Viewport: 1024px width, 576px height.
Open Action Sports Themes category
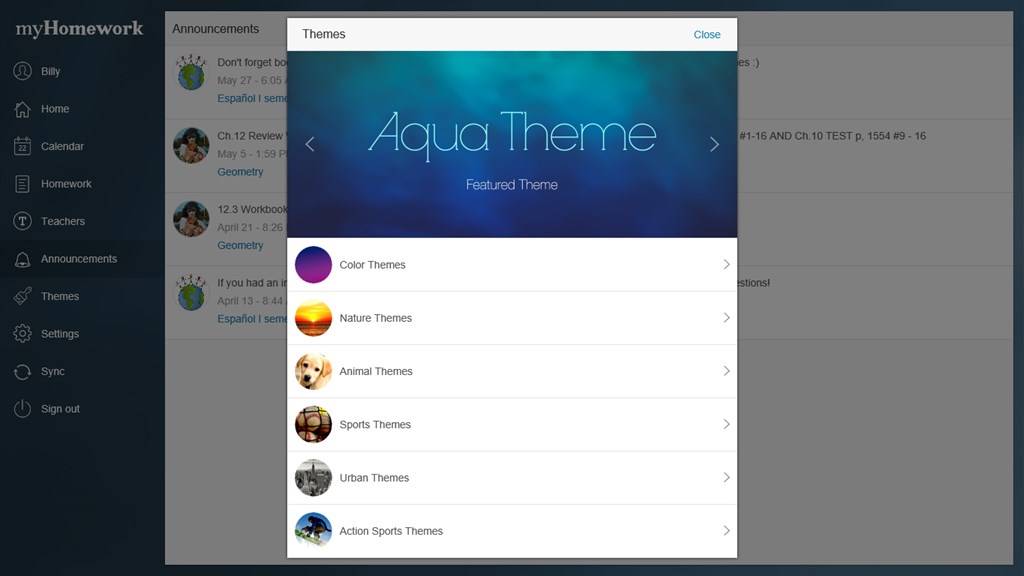click(x=512, y=531)
